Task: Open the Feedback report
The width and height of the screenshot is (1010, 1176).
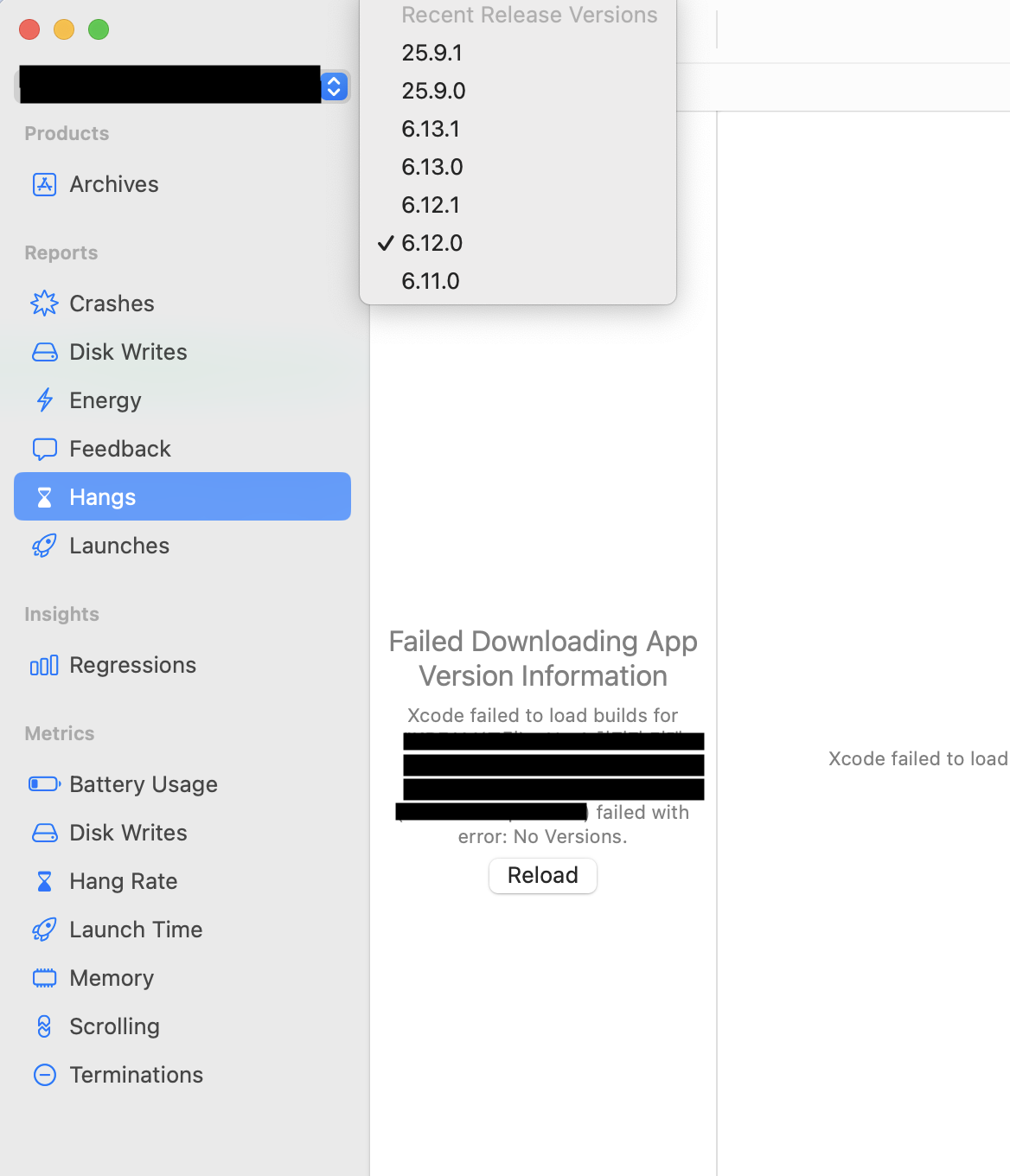Action: (182, 449)
